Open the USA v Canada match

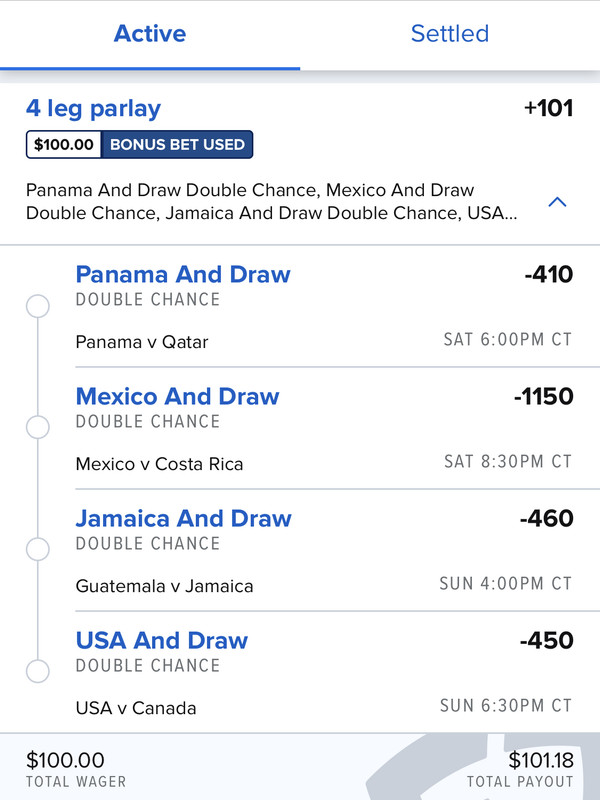tap(136, 708)
